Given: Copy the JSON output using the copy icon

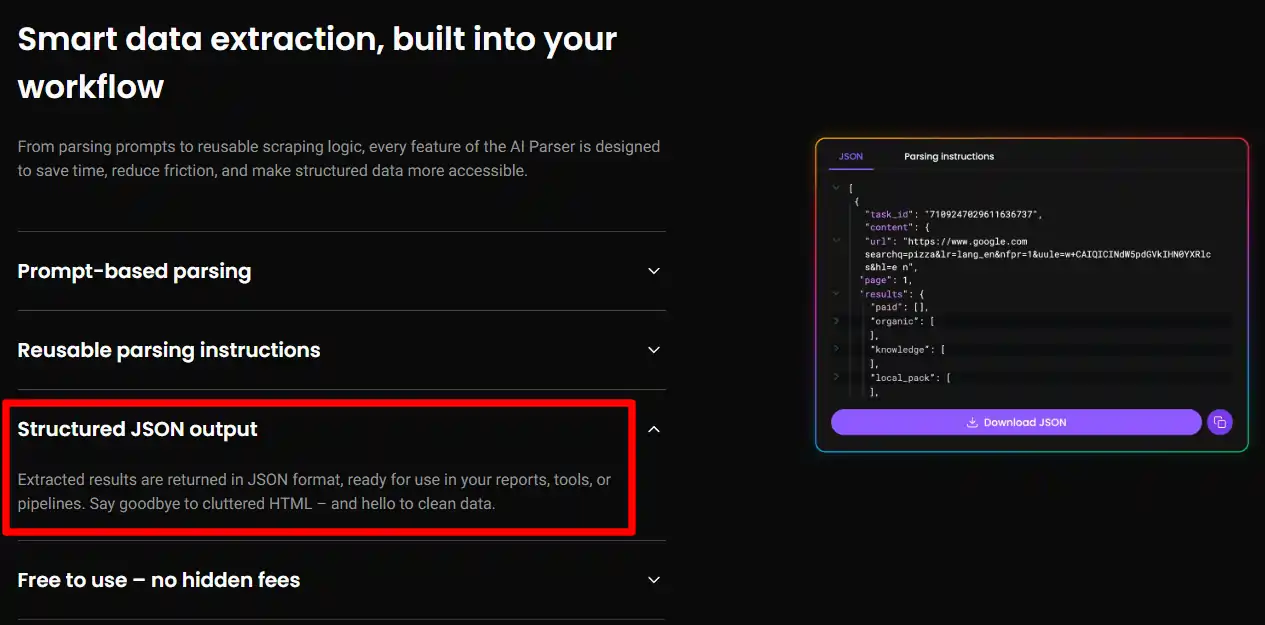Looking at the screenshot, I should coord(1220,422).
